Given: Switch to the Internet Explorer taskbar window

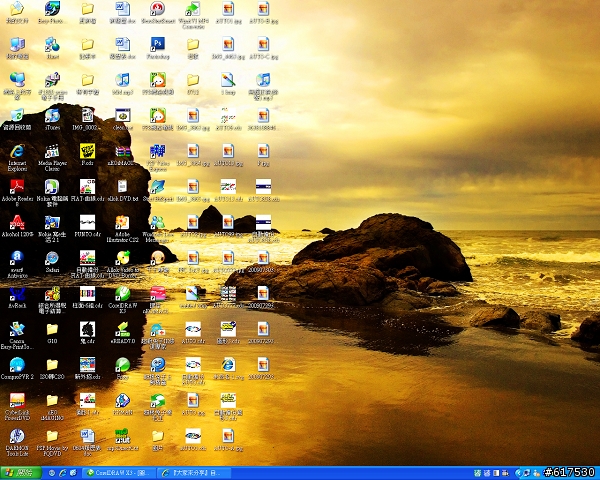Looking at the screenshot, I should pyautogui.click(x=194, y=473).
